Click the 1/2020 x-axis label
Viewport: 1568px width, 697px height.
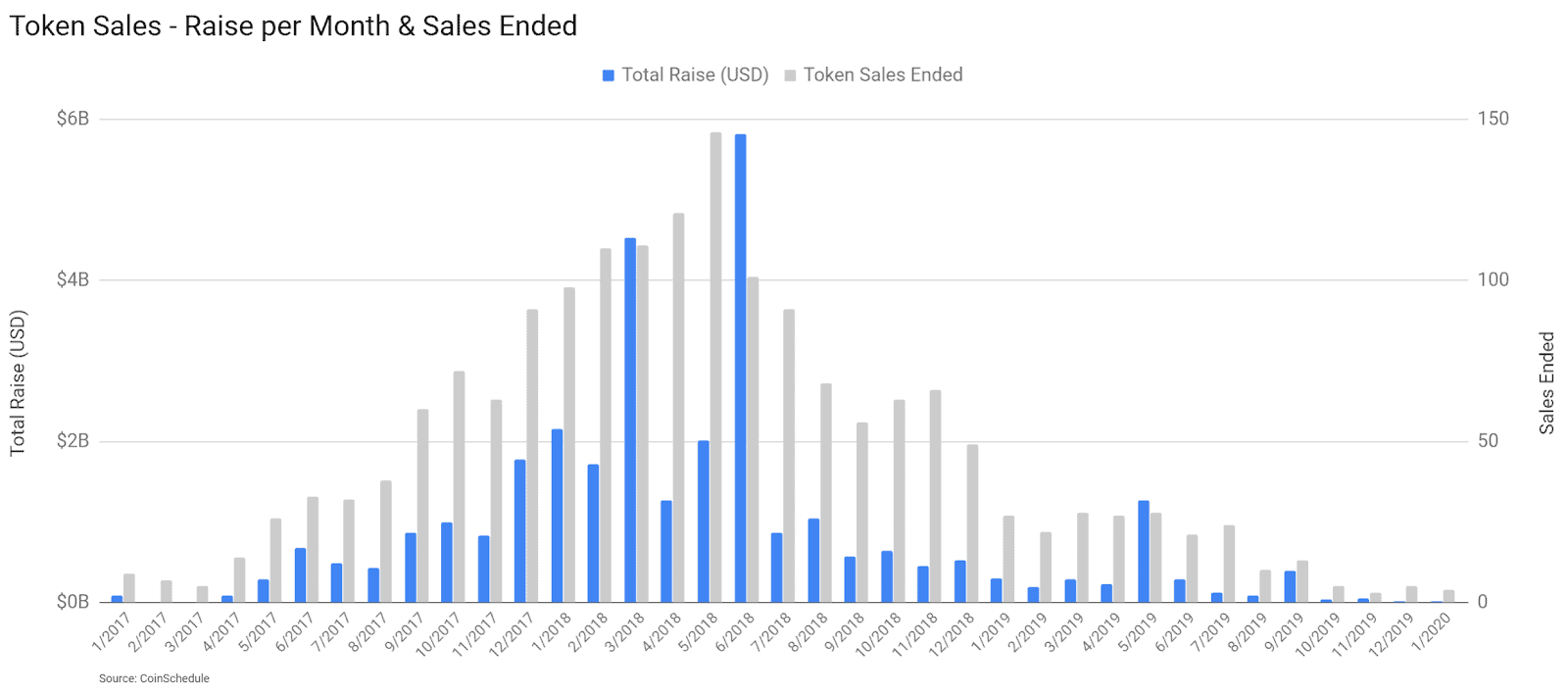point(1431,632)
